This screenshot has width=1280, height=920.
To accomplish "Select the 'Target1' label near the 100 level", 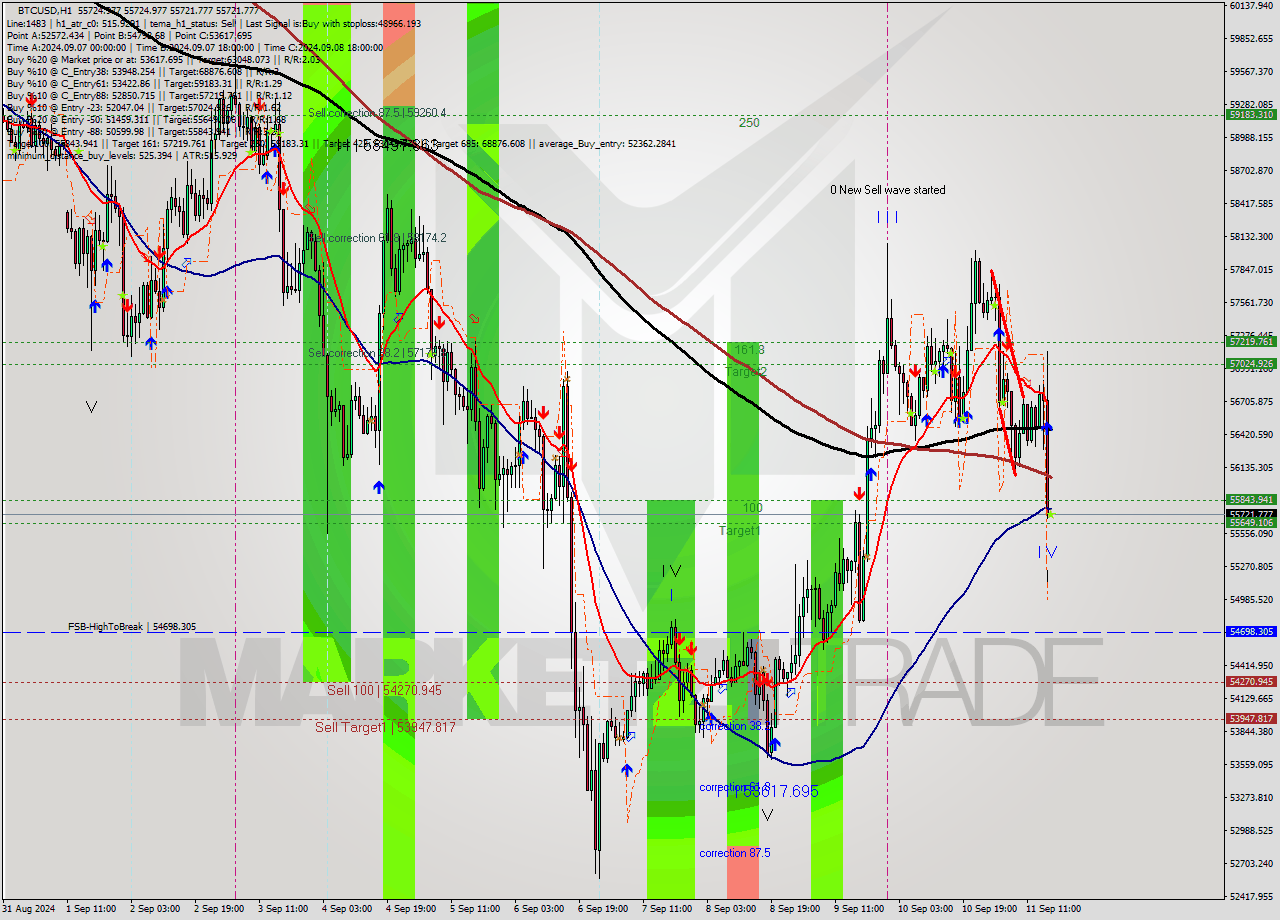I will click(x=739, y=531).
